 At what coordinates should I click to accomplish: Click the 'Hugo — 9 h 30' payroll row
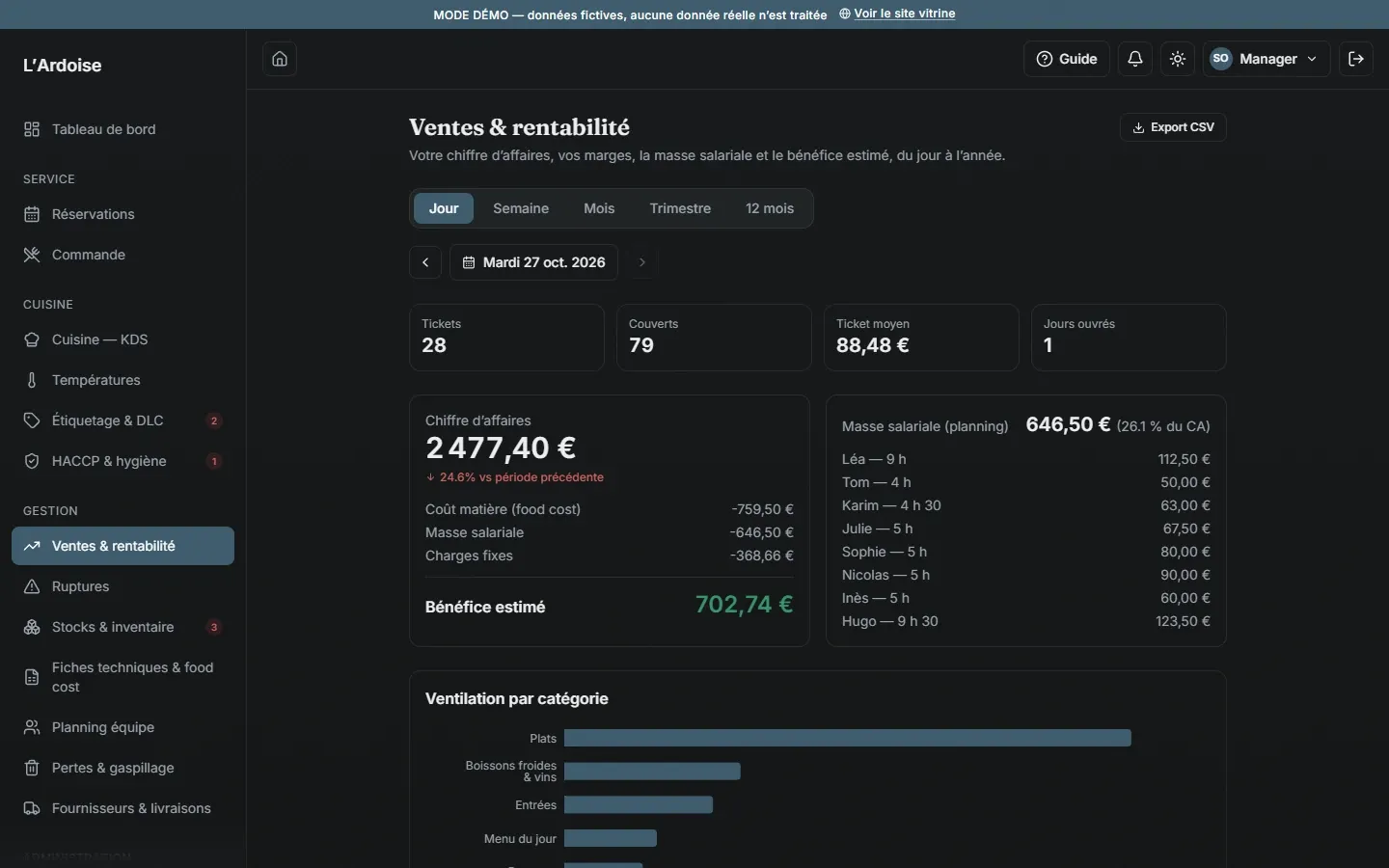tap(1026, 621)
